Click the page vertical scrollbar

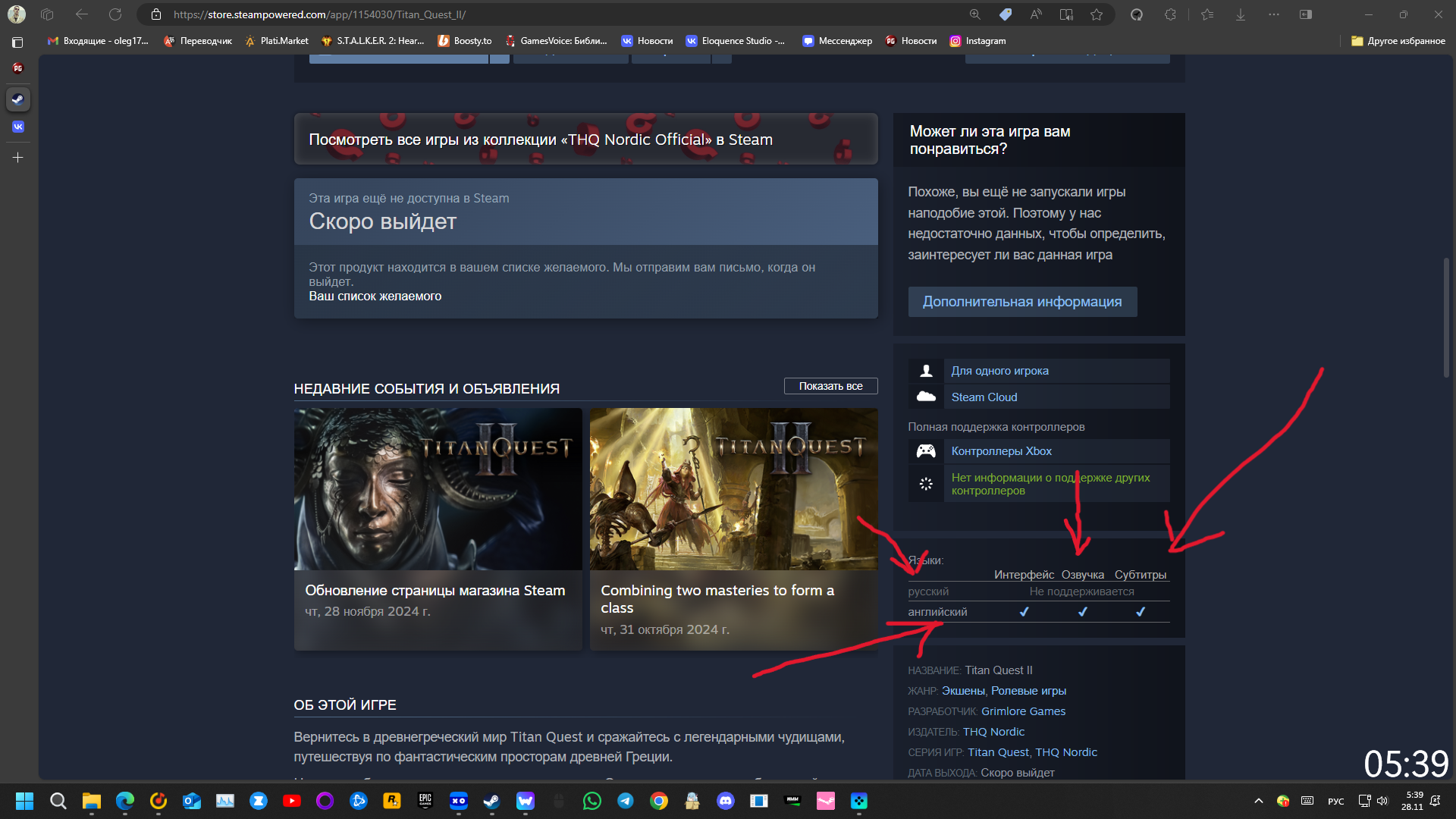point(1446,318)
